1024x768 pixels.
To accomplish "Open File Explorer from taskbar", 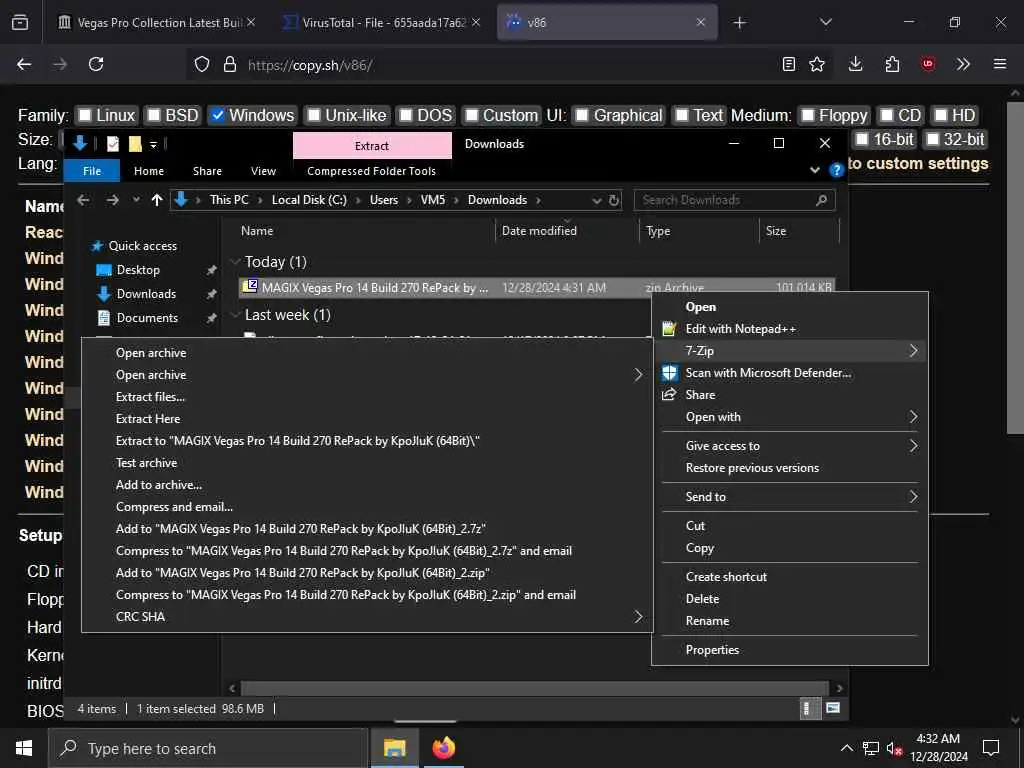I will point(394,748).
